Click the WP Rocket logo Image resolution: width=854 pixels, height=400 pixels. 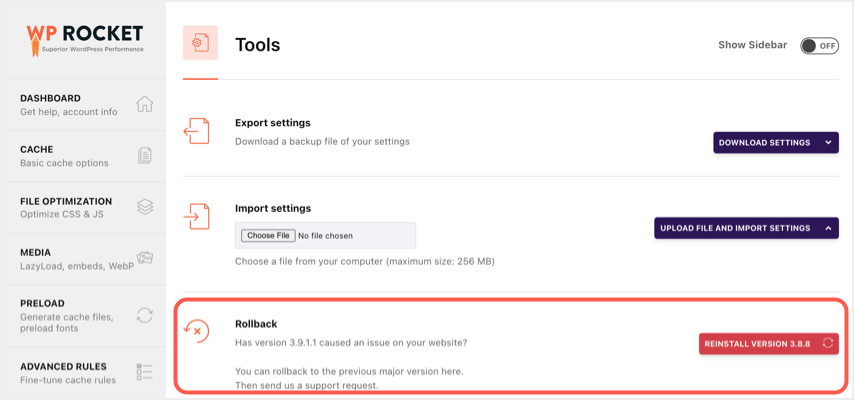(85, 39)
